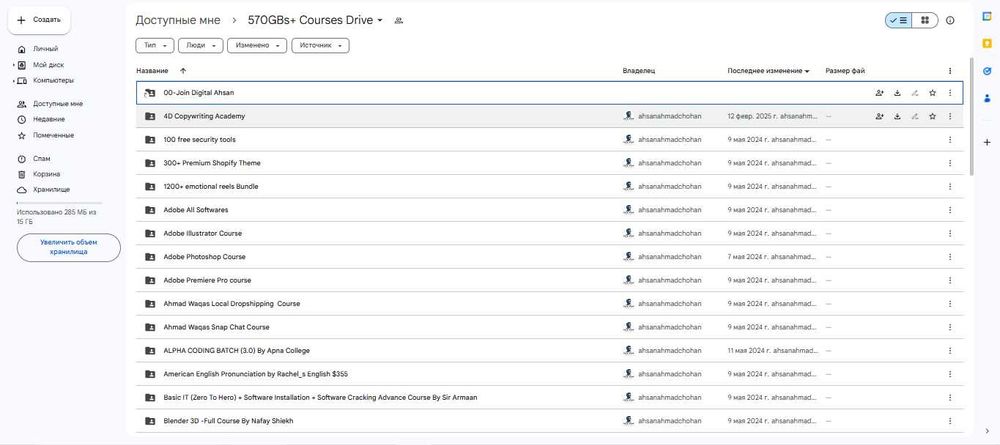The width and height of the screenshot is (1000, 445).
Task: Open Google Keep from side panel
Action: (x=987, y=43)
